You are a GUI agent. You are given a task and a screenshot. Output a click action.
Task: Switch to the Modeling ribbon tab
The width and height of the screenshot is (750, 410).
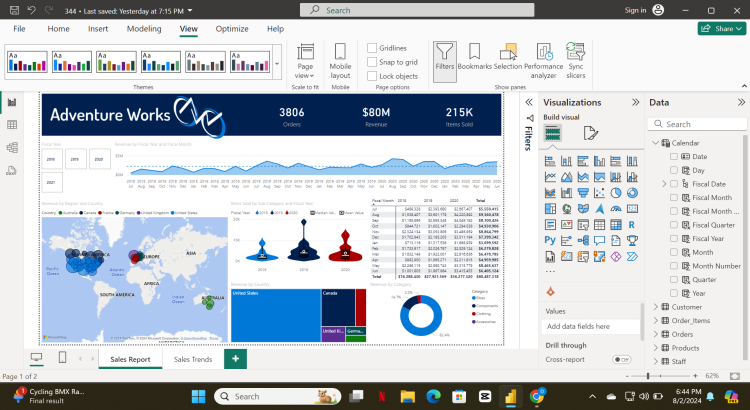(x=144, y=29)
